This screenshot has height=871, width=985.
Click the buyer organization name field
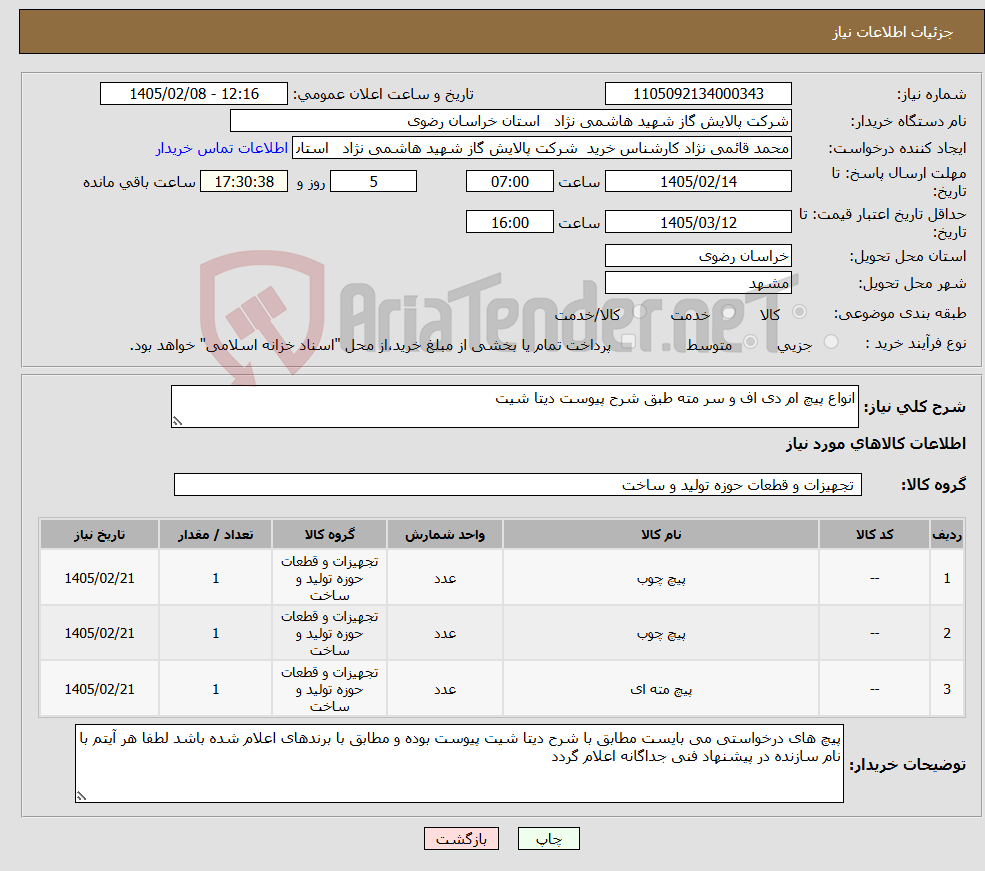click(511, 121)
